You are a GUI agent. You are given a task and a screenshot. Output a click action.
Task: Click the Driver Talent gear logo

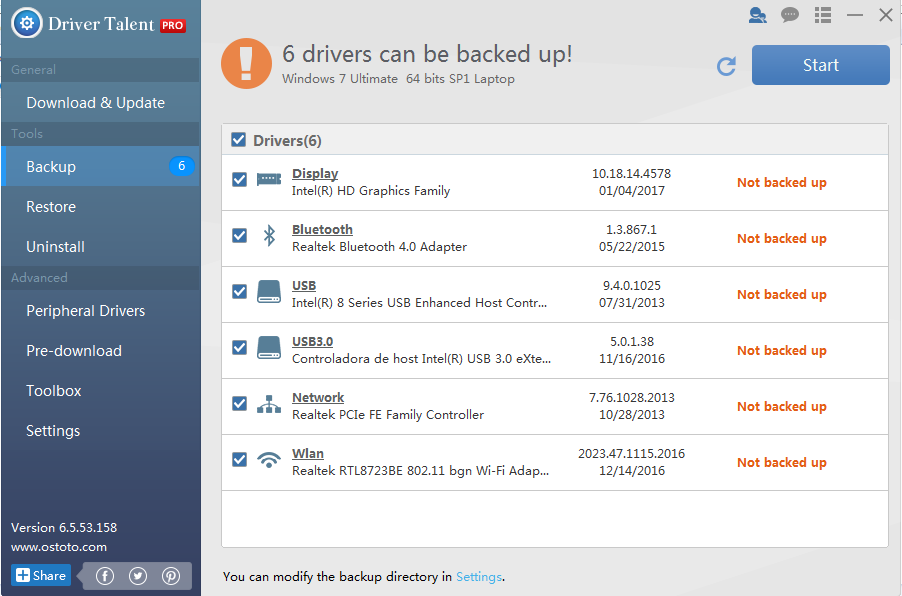(26, 23)
